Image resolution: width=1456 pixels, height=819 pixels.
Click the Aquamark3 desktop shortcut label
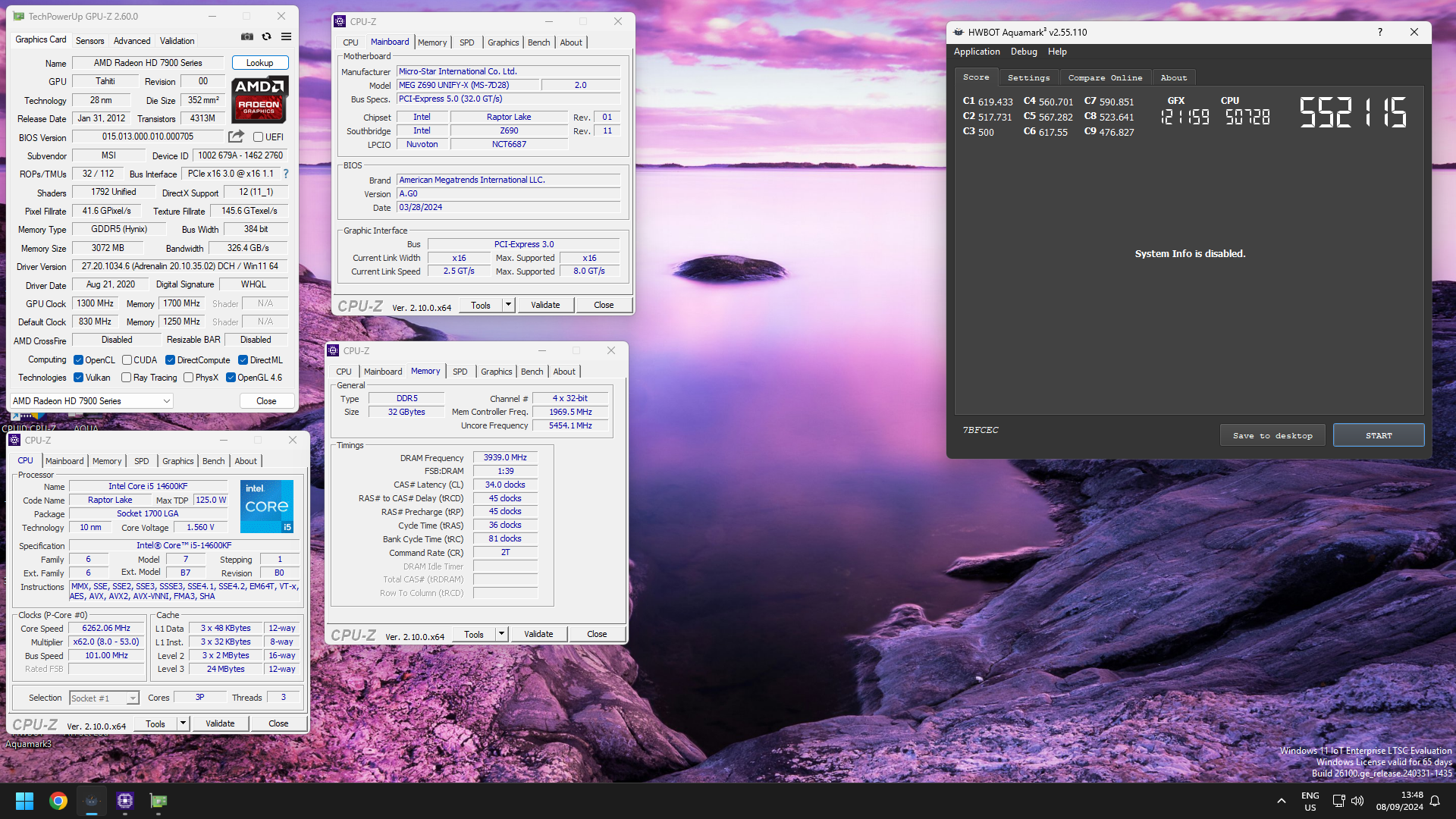click(x=29, y=744)
